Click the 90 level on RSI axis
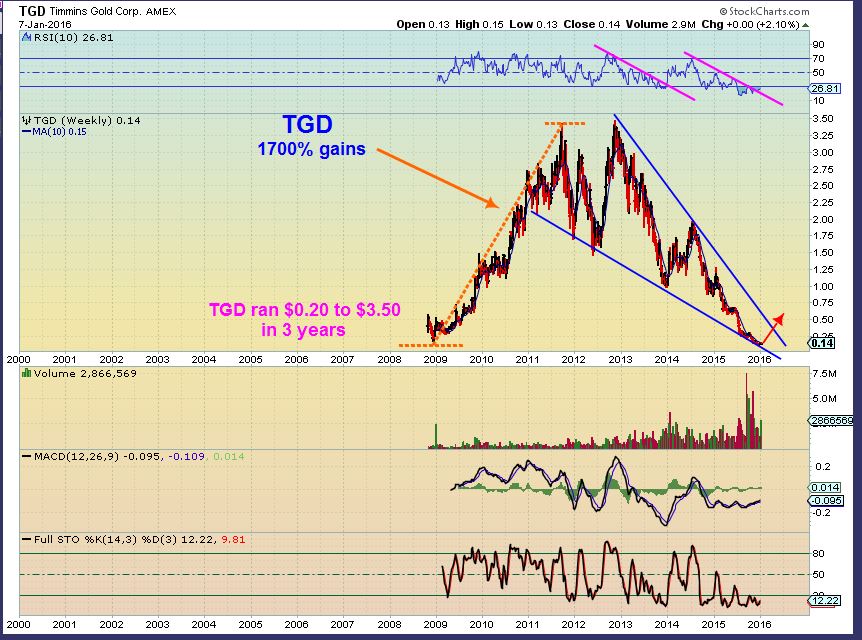 (x=818, y=45)
